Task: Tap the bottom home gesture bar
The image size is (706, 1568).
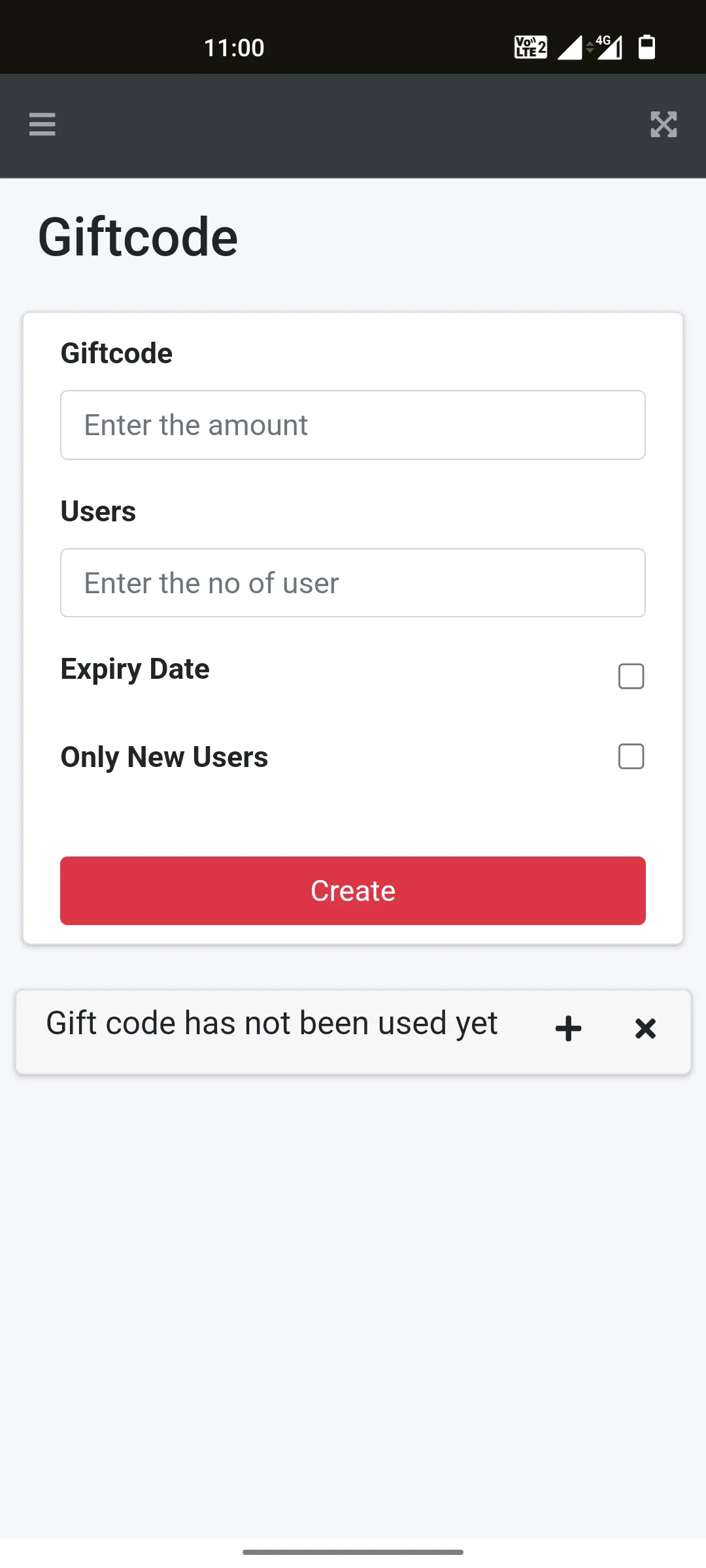Action: click(353, 1552)
